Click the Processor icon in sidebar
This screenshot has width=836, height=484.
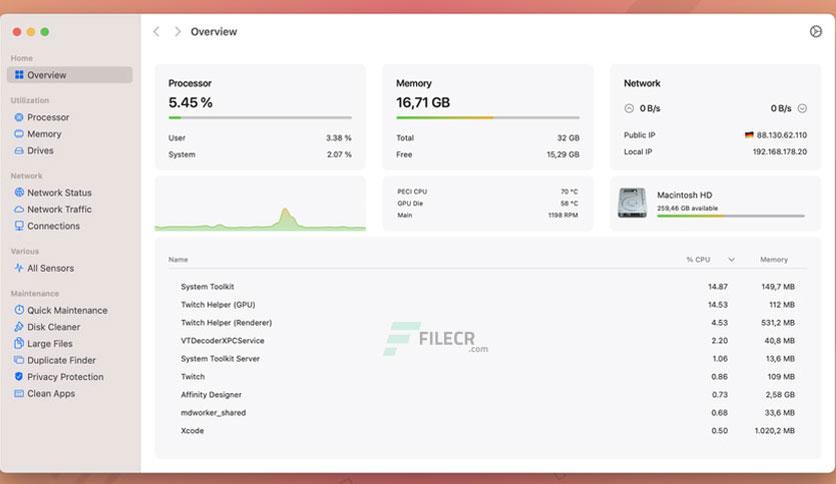coord(19,117)
